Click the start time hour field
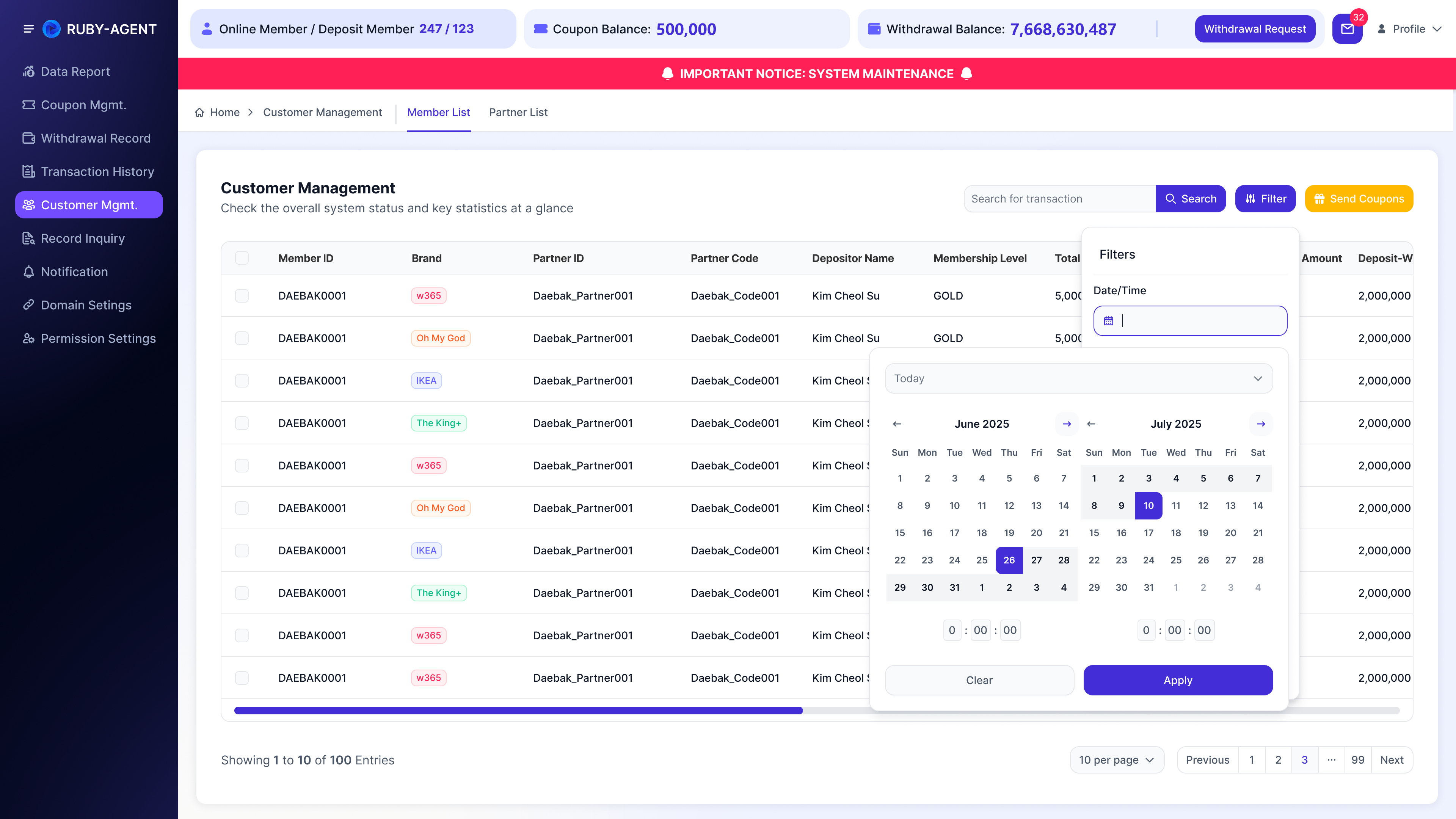 952,630
